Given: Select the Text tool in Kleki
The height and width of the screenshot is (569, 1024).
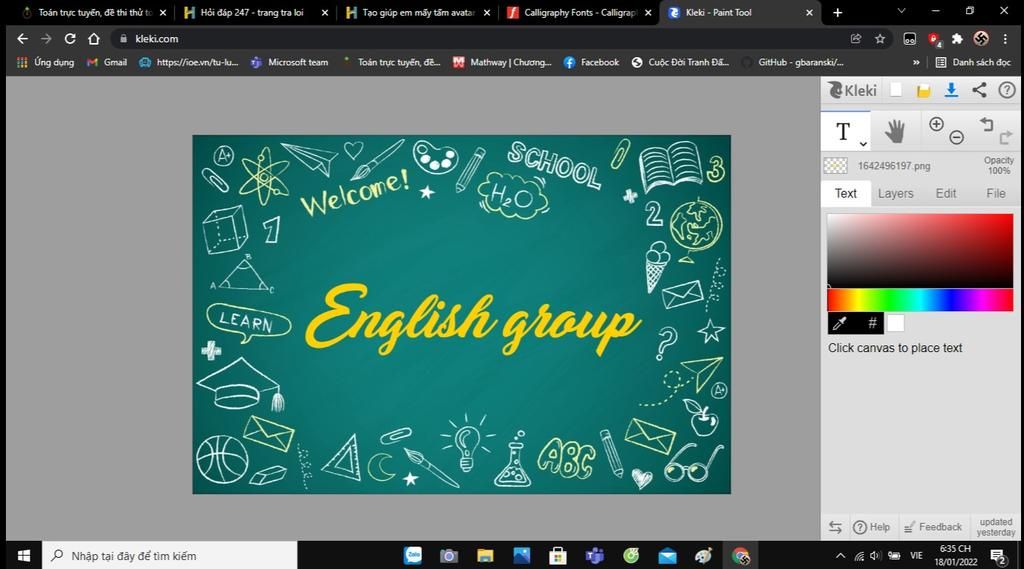Looking at the screenshot, I should click(843, 131).
